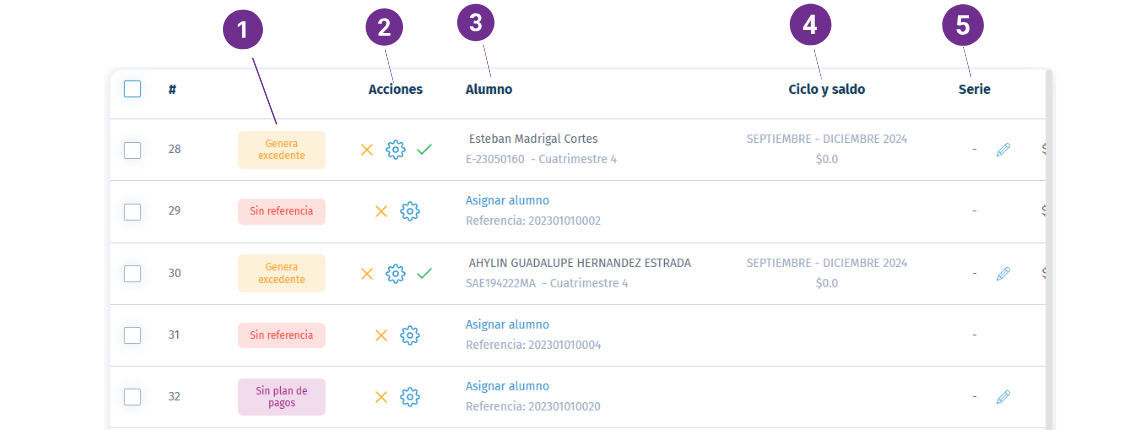1129x430 pixels.
Task: Open the gear settings icon for row 28
Action: (395, 150)
